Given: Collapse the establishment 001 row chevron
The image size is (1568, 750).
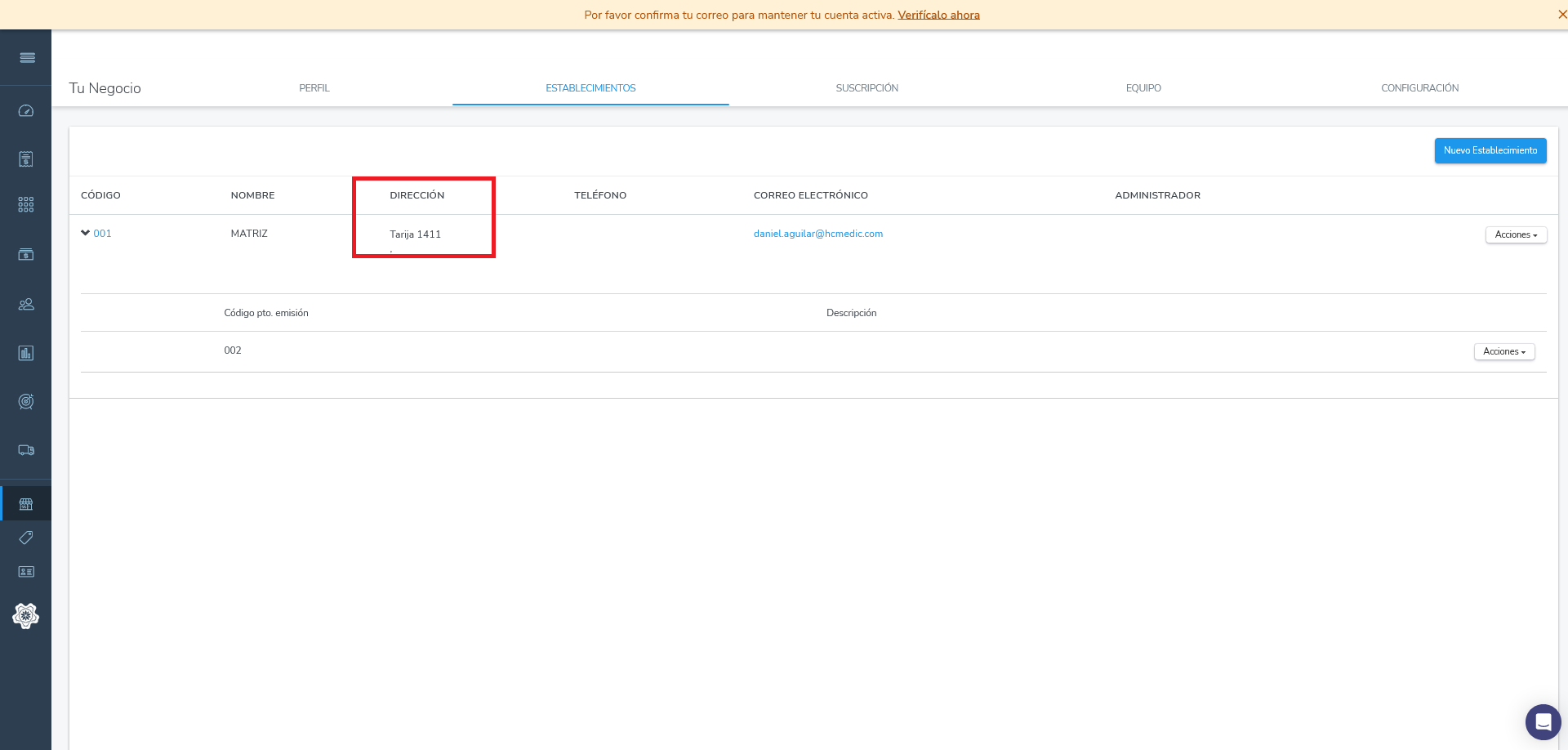Looking at the screenshot, I should pos(85,234).
